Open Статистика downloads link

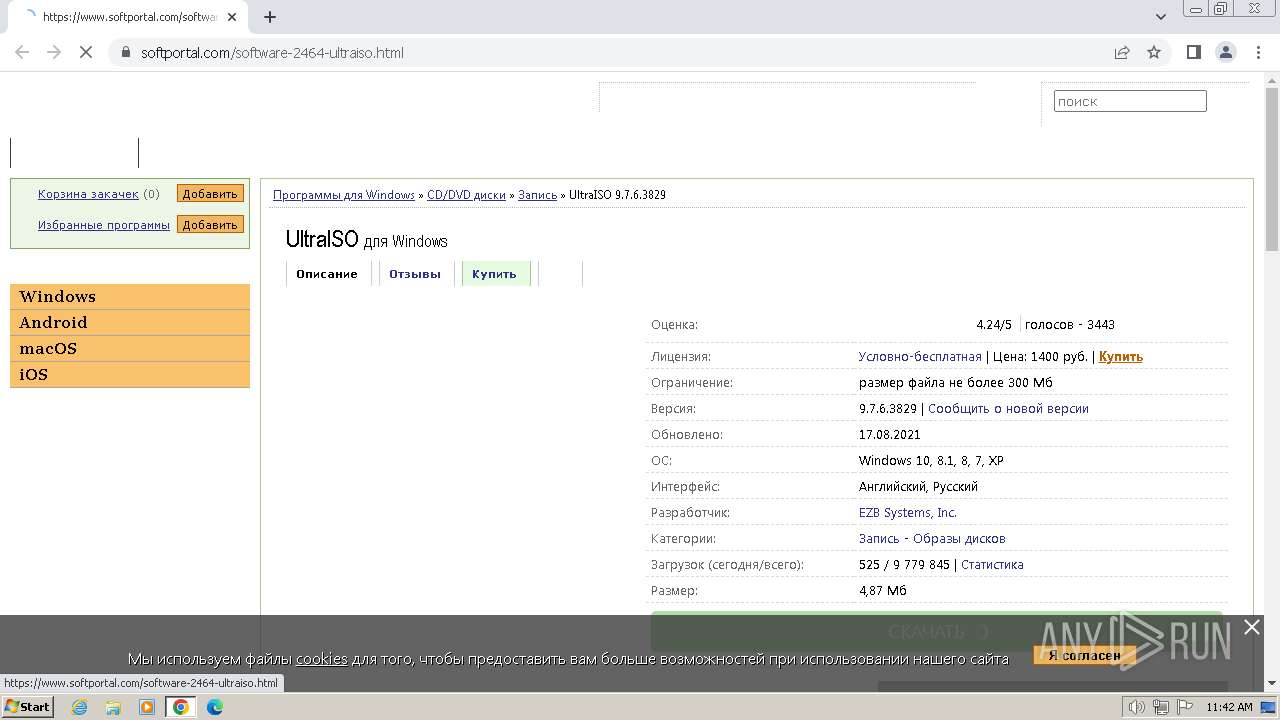tap(992, 564)
